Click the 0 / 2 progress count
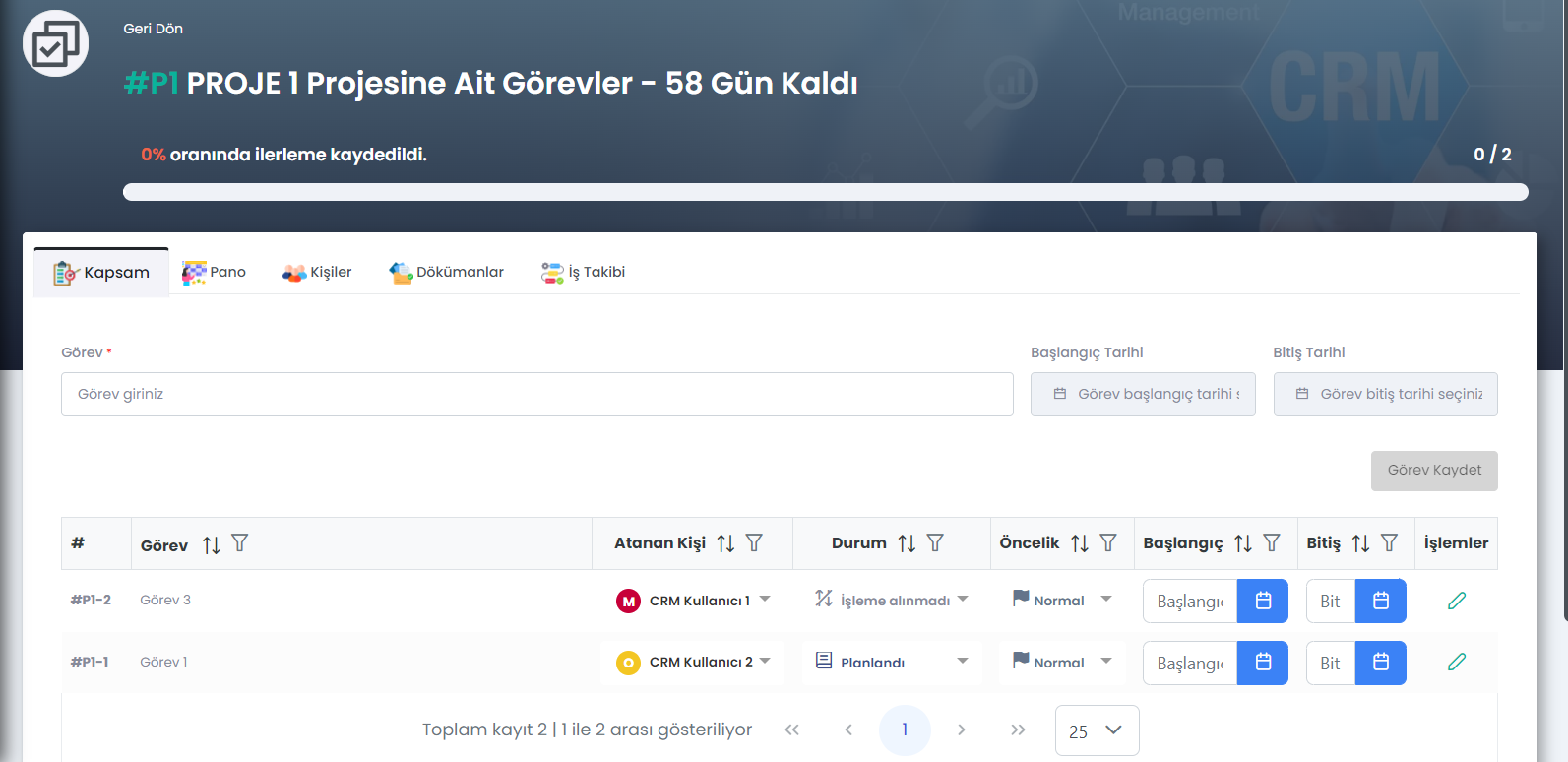Viewport: 1568px width, 762px height. coord(1492,155)
